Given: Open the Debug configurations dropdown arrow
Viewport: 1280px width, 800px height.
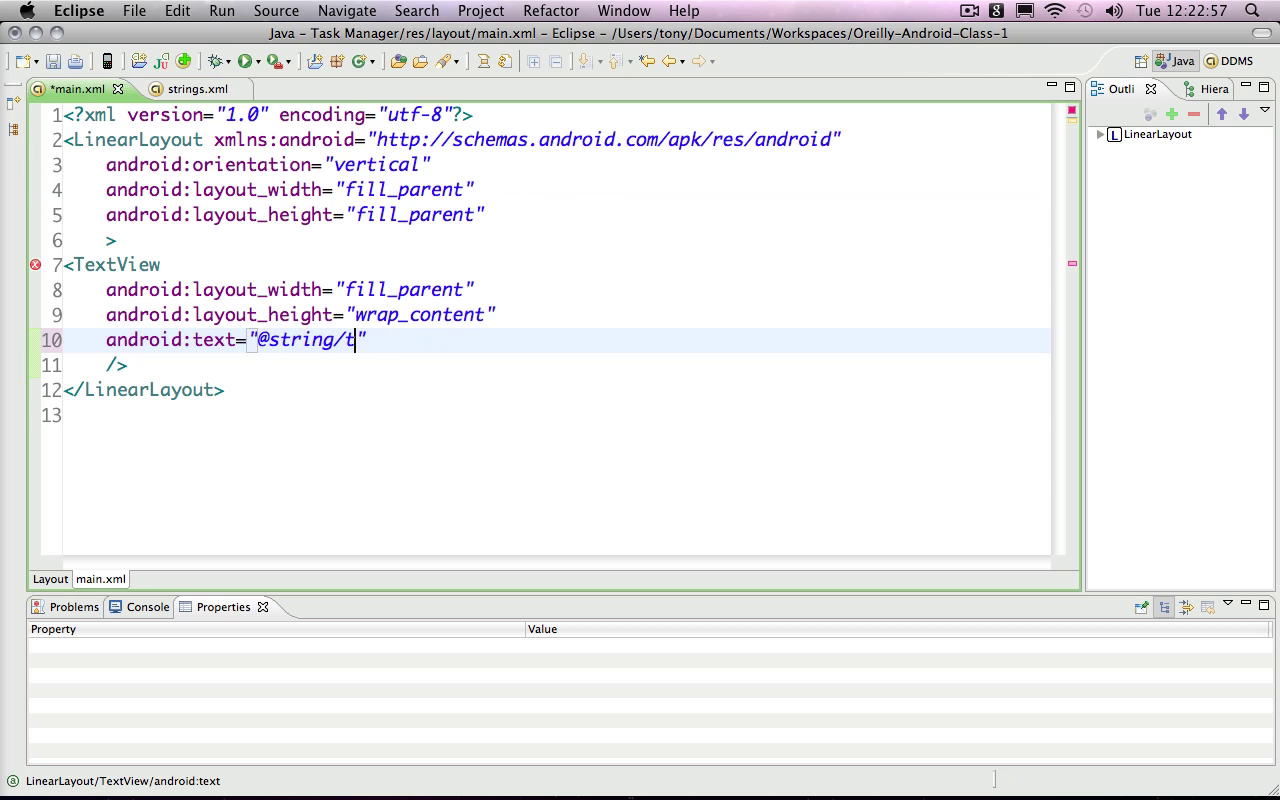Looking at the screenshot, I should click(227, 62).
